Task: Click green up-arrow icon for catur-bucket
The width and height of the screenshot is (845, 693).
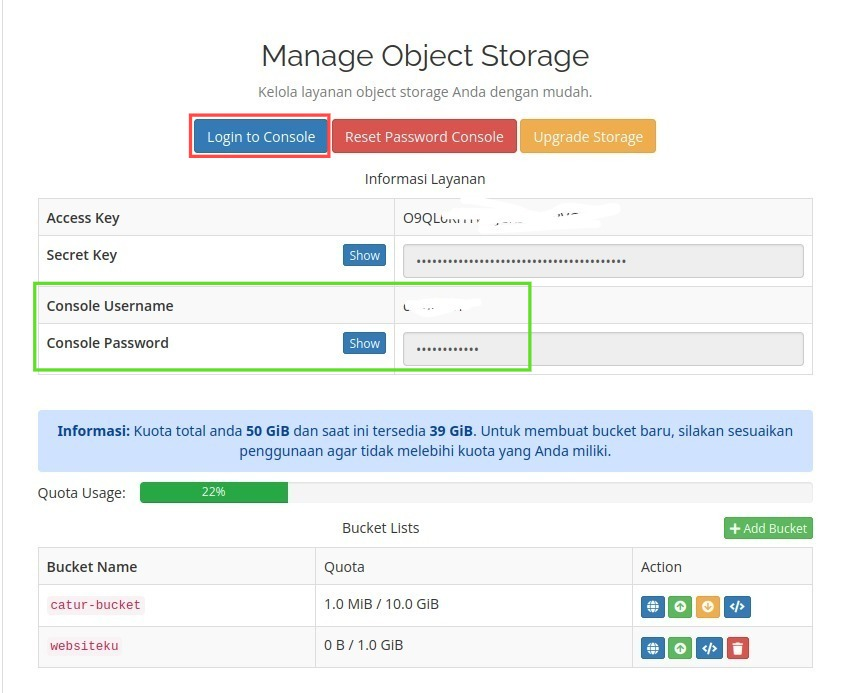Action: point(680,606)
